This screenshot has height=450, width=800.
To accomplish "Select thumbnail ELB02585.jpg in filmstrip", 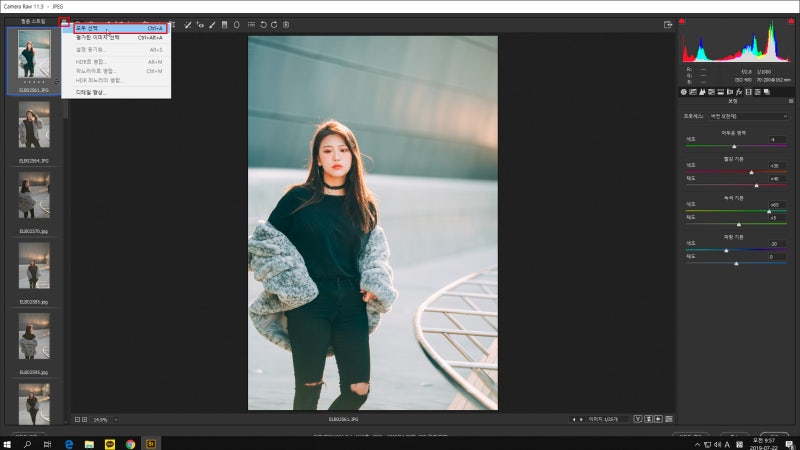I will pos(34,266).
